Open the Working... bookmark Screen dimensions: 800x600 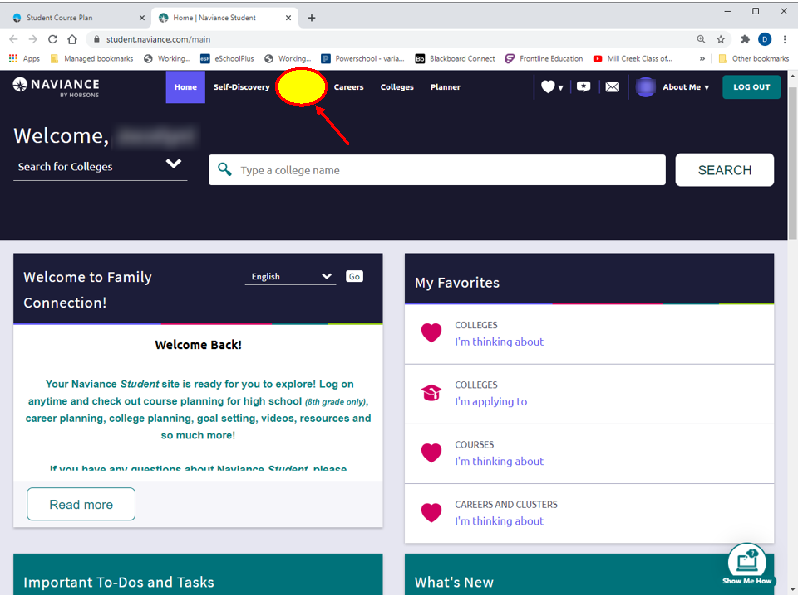[167, 59]
